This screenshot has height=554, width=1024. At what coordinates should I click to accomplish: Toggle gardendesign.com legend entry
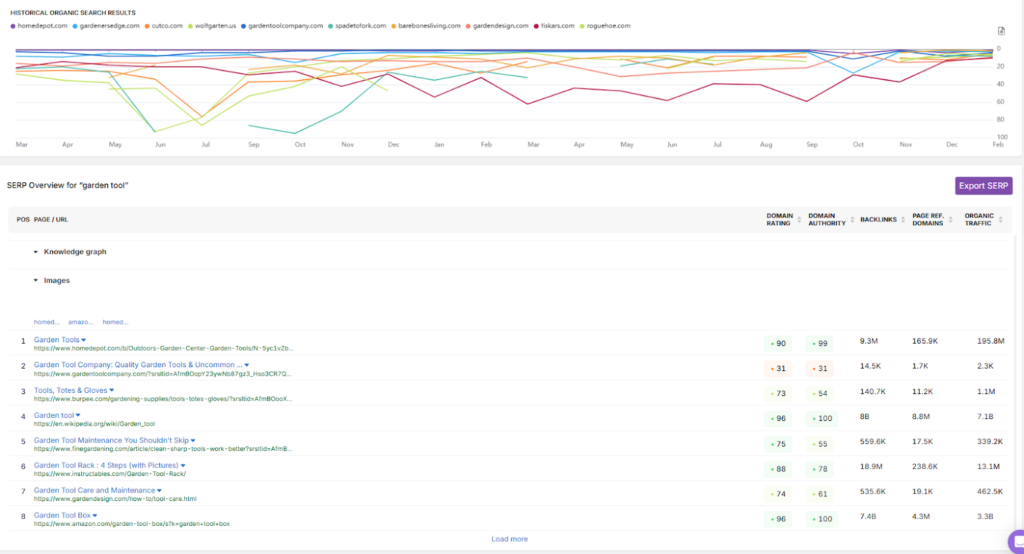coord(497,26)
